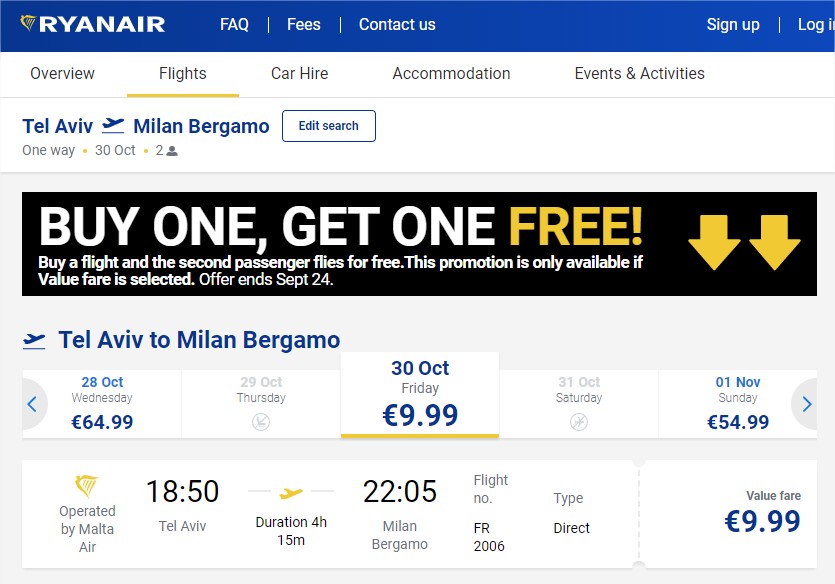This screenshot has width=835, height=584.
Task: Select the 01 Nov Sunday €54.99 date
Action: pos(738,404)
